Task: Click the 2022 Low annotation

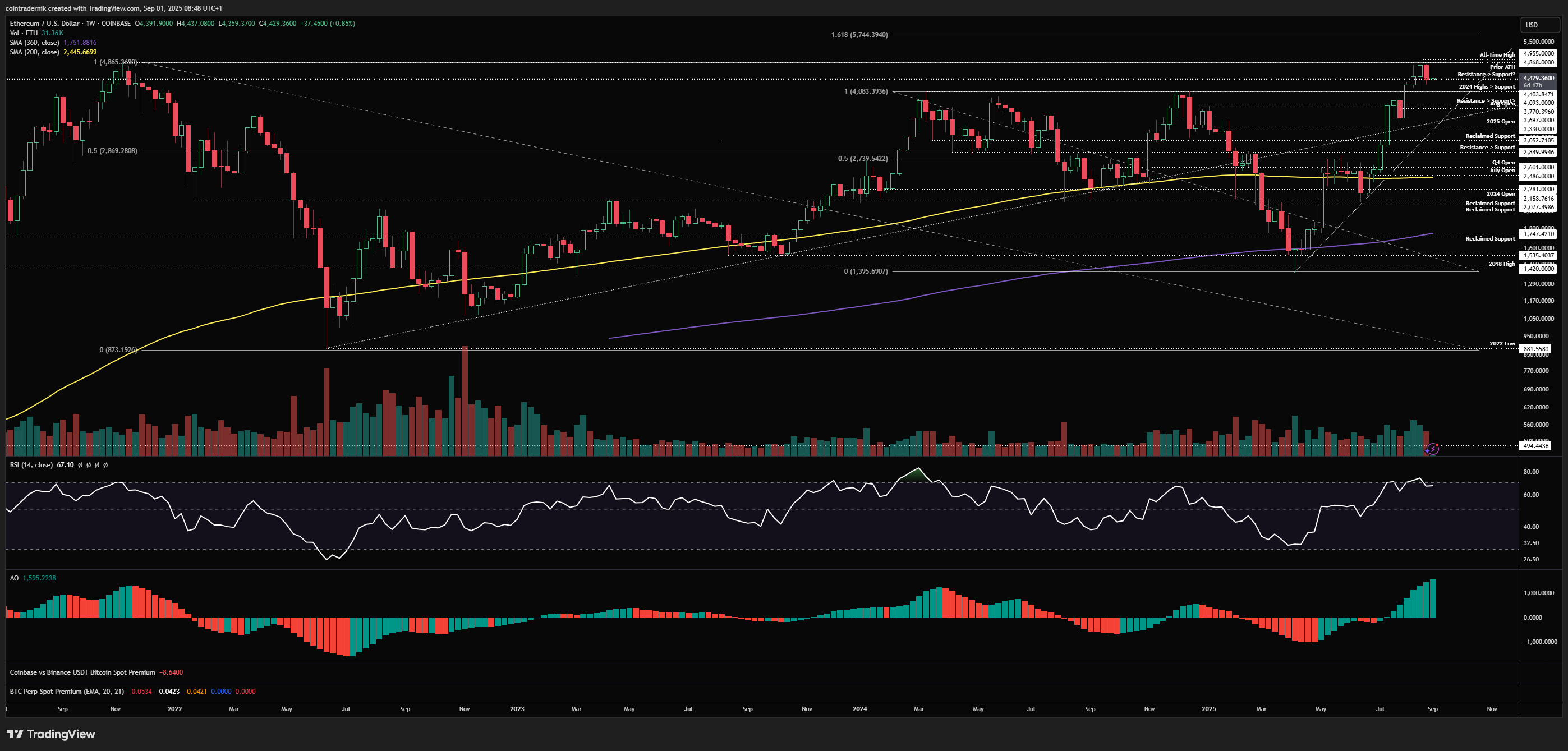Action: point(1502,344)
